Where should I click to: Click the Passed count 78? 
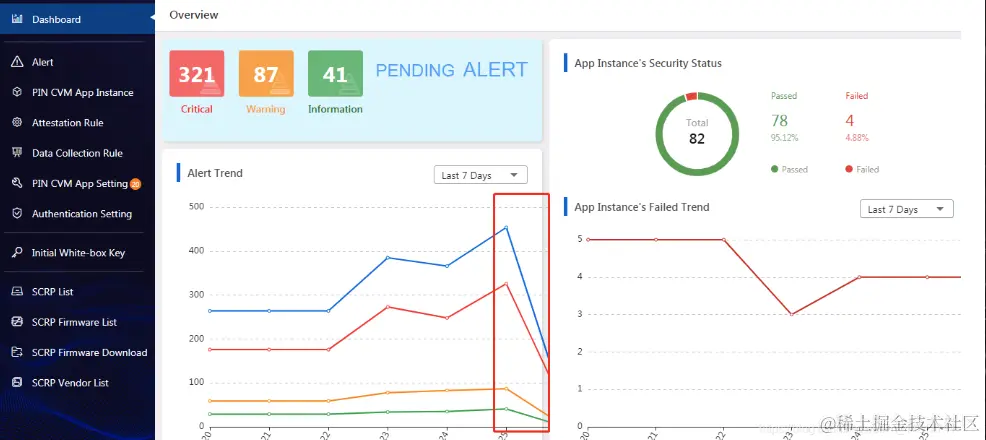click(779, 120)
